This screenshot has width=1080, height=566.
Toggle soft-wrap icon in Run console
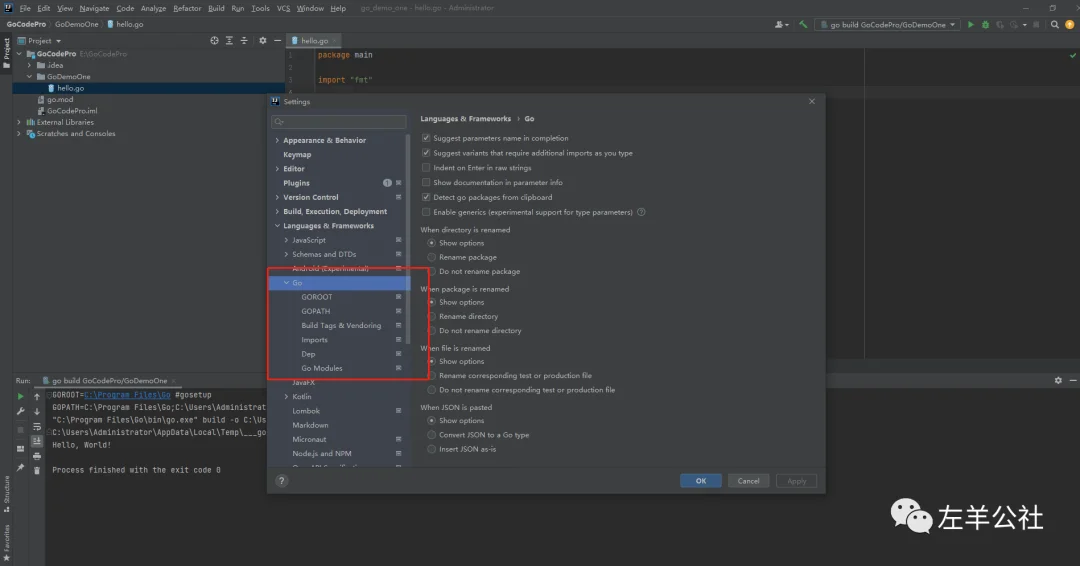(37, 427)
